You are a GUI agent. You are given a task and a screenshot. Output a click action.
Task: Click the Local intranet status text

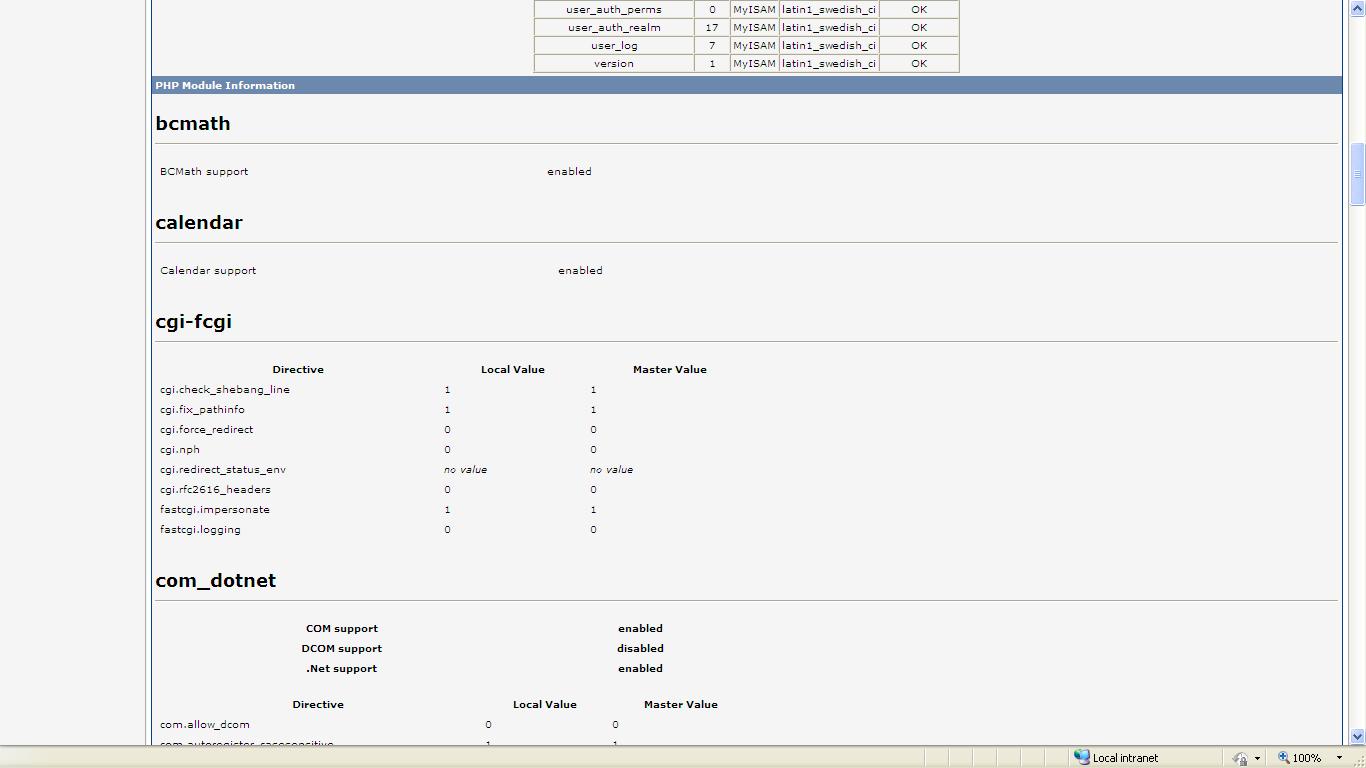pos(1125,758)
